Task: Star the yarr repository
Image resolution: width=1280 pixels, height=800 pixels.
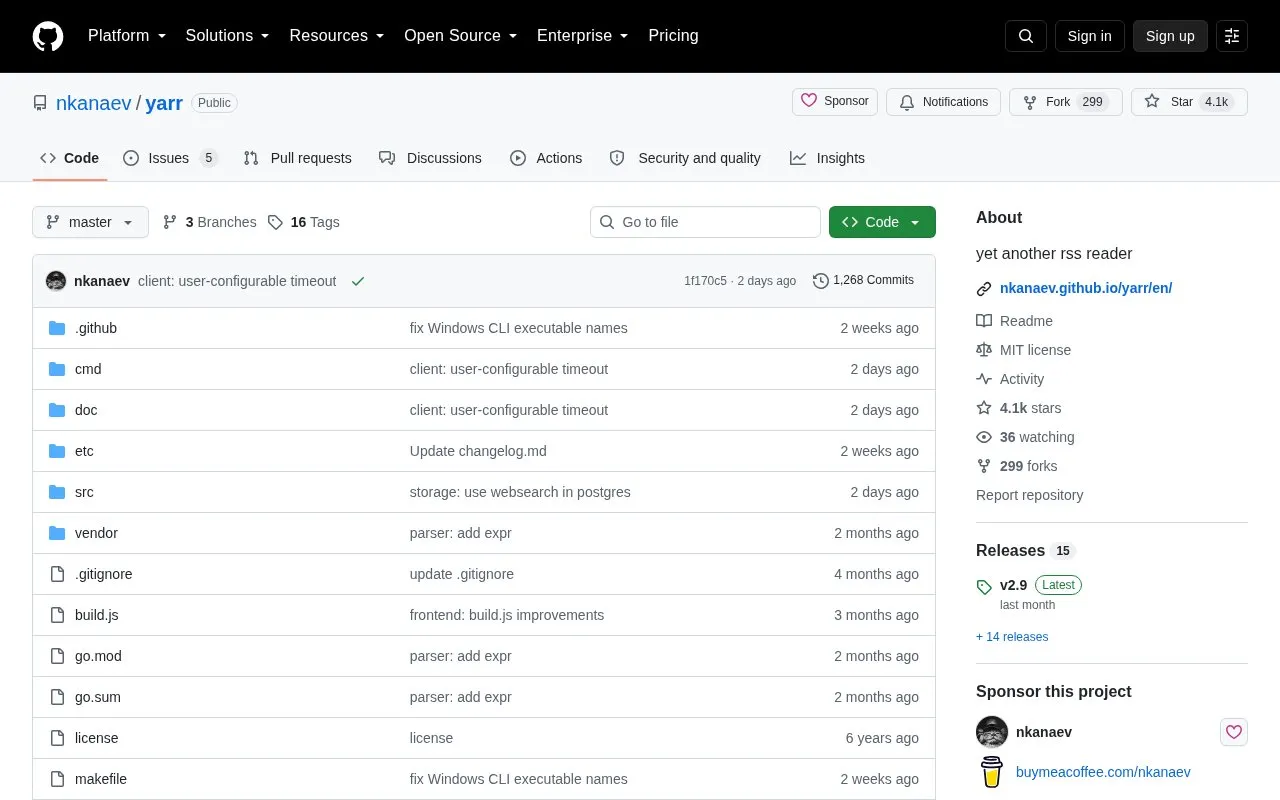Action: tap(1189, 102)
